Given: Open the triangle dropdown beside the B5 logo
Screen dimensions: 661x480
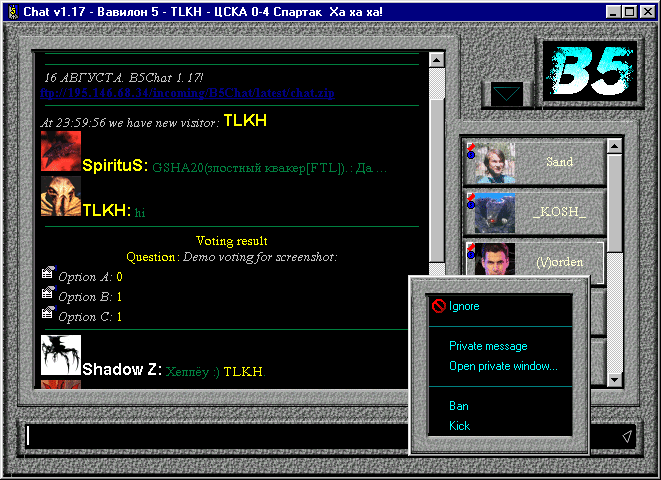Looking at the screenshot, I should [x=508, y=95].
